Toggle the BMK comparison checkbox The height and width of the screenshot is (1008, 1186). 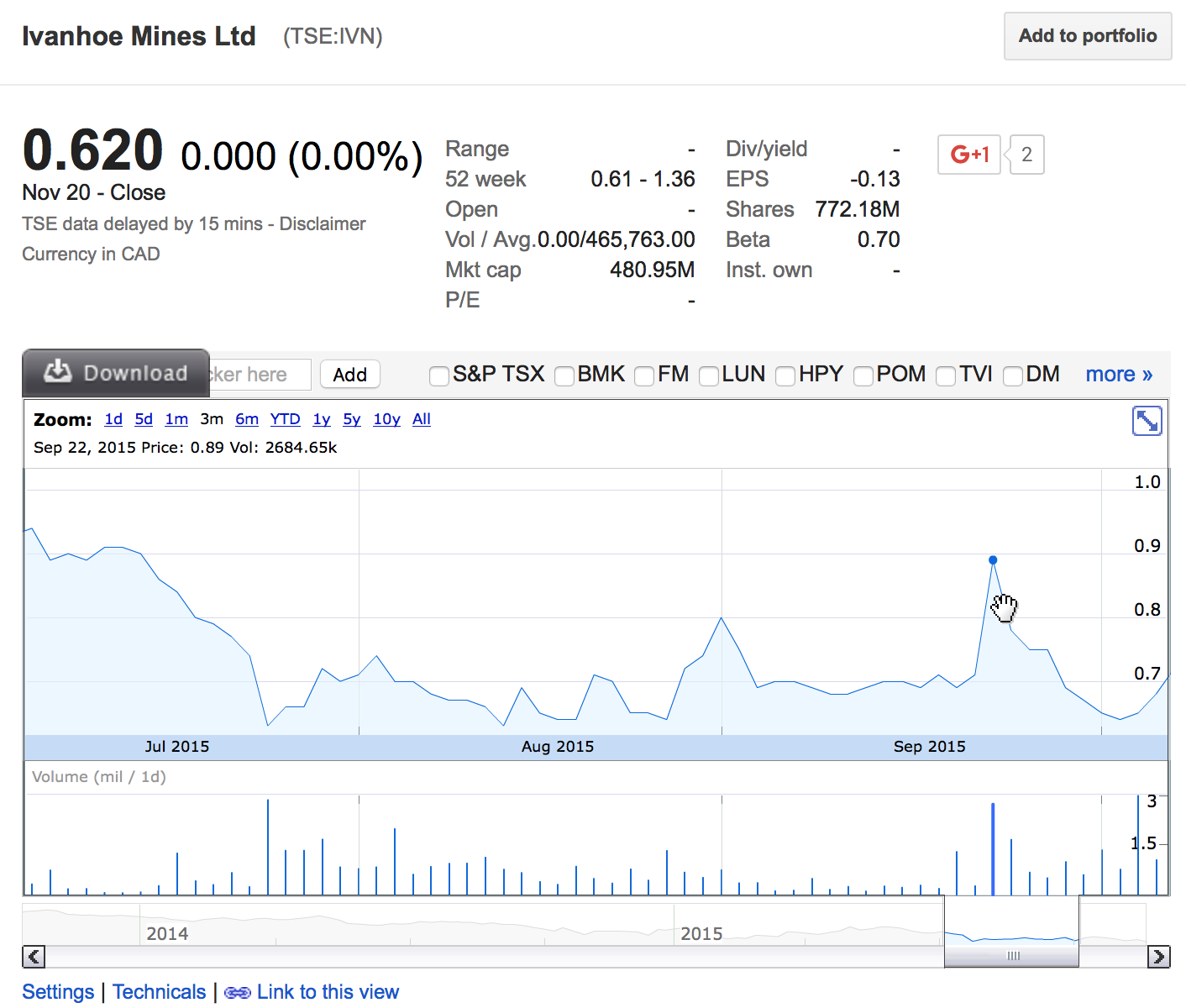click(x=564, y=375)
